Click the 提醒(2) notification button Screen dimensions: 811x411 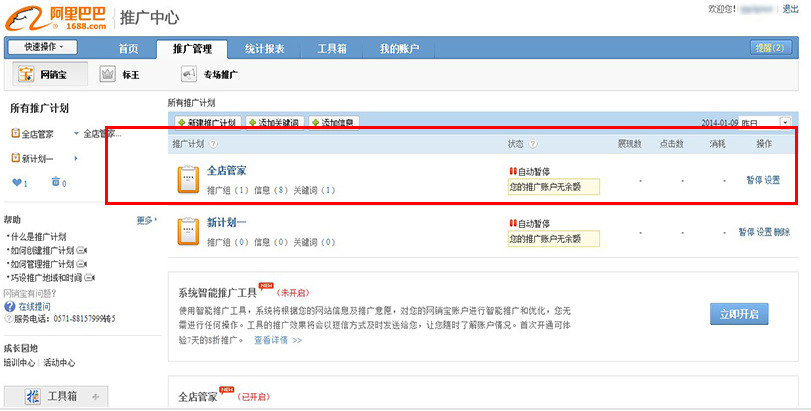click(x=769, y=48)
